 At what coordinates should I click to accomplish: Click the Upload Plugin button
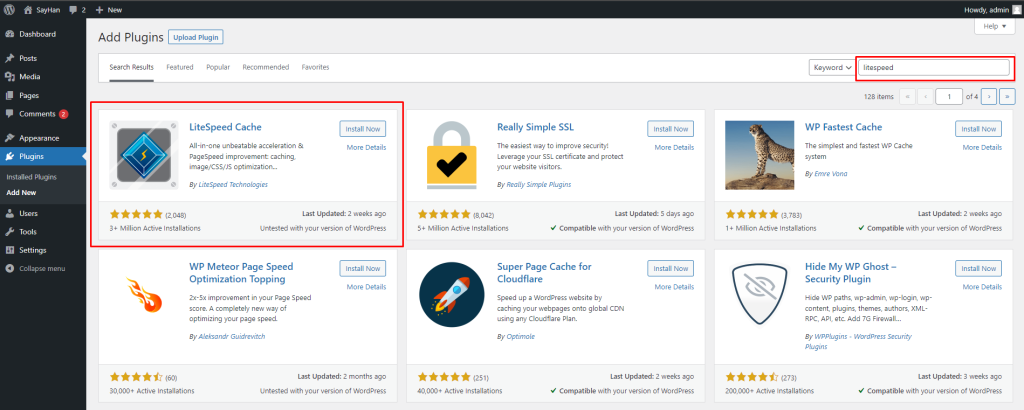(196, 37)
